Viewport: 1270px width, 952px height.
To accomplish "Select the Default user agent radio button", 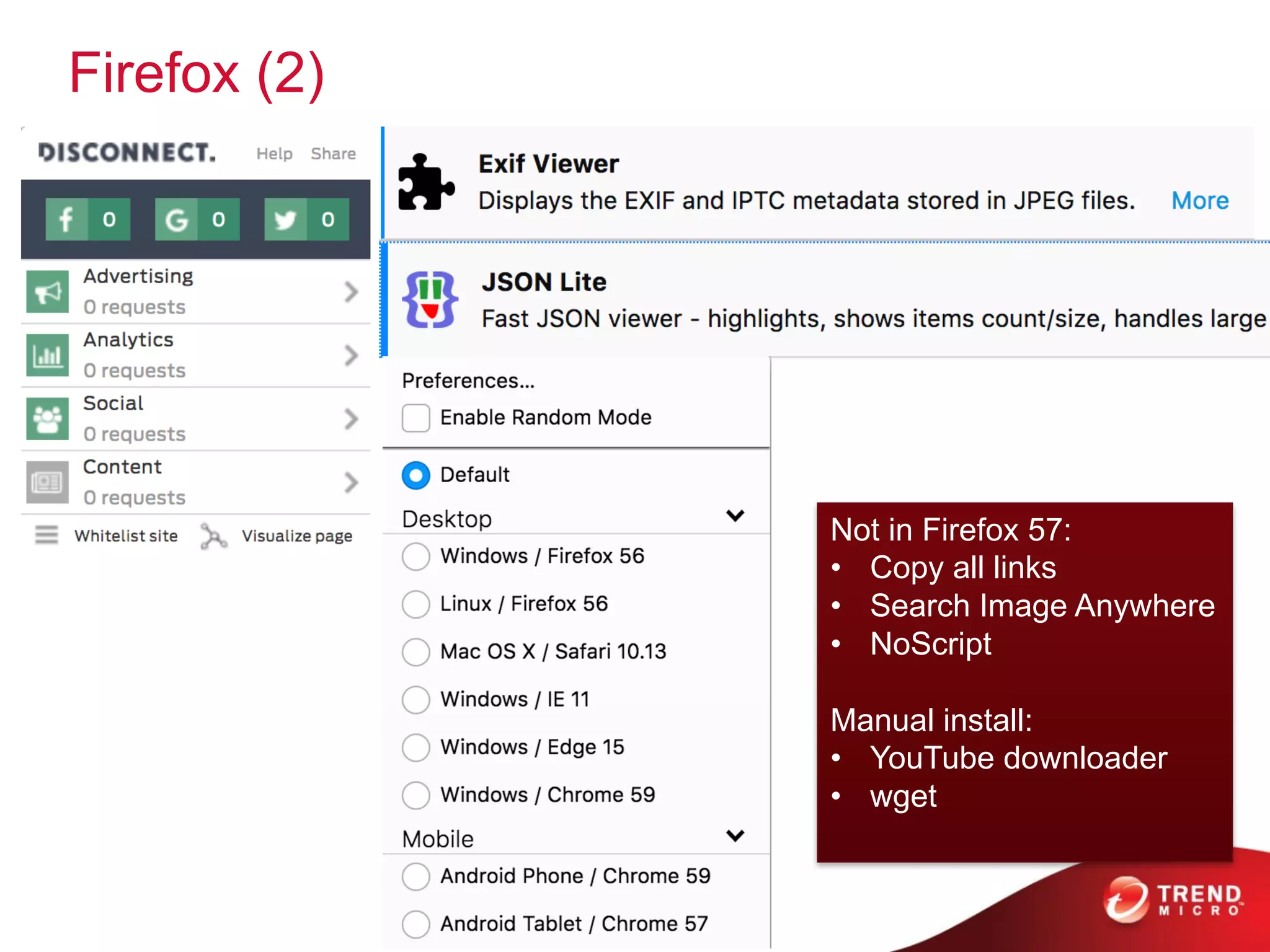I will tap(416, 475).
